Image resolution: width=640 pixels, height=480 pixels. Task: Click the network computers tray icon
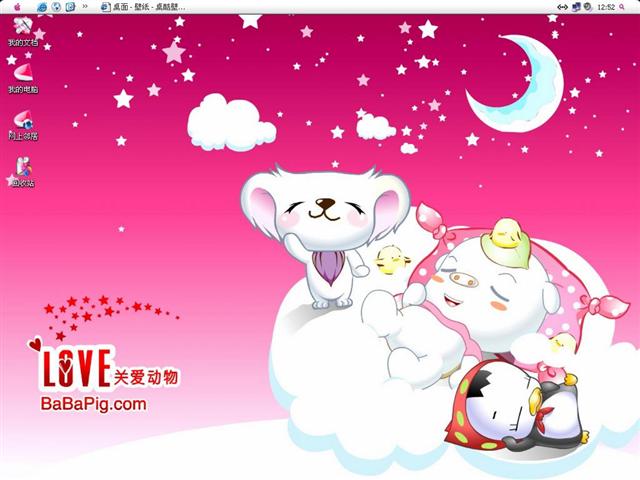coord(576,7)
